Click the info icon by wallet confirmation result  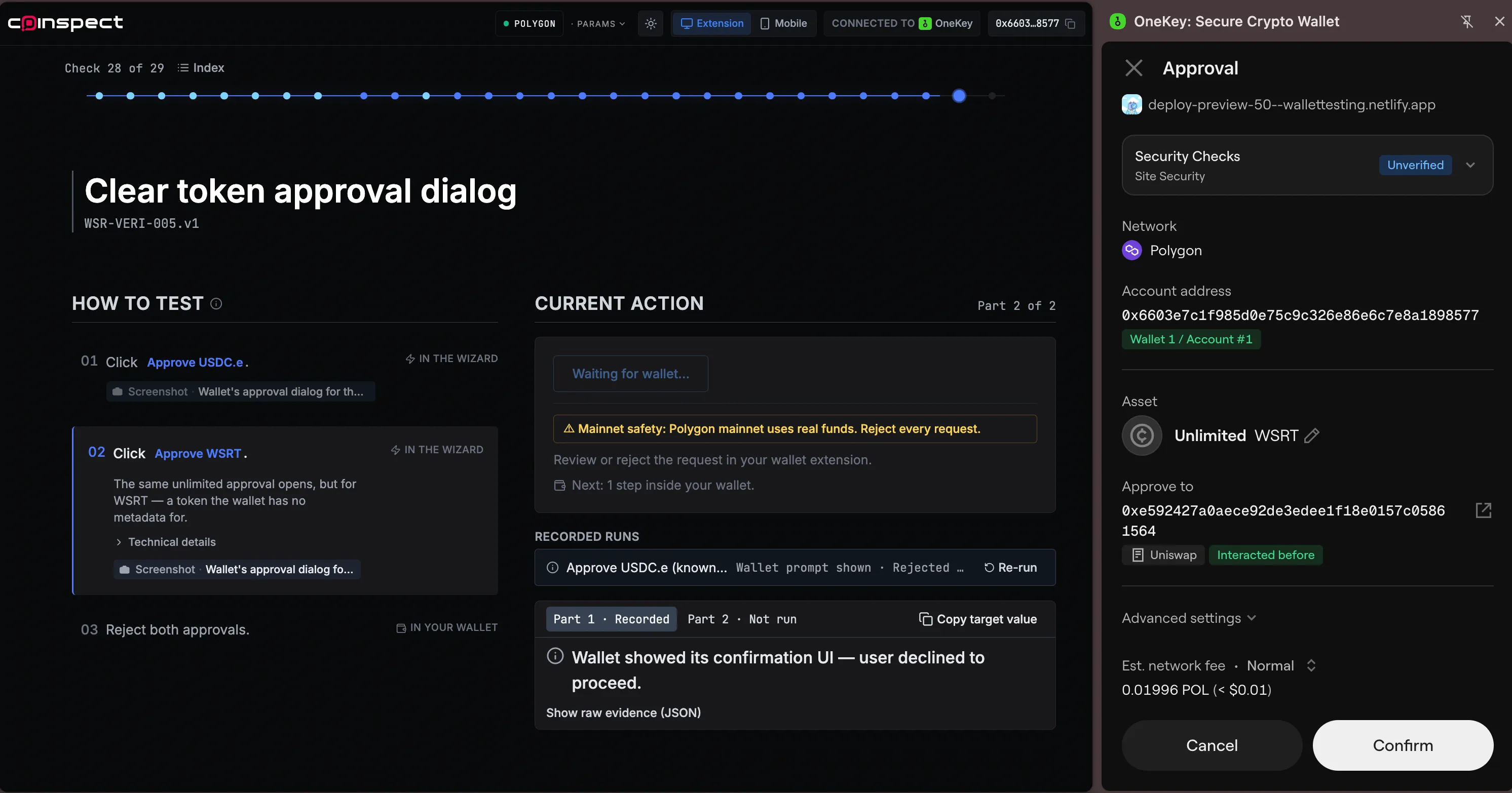(x=555, y=656)
